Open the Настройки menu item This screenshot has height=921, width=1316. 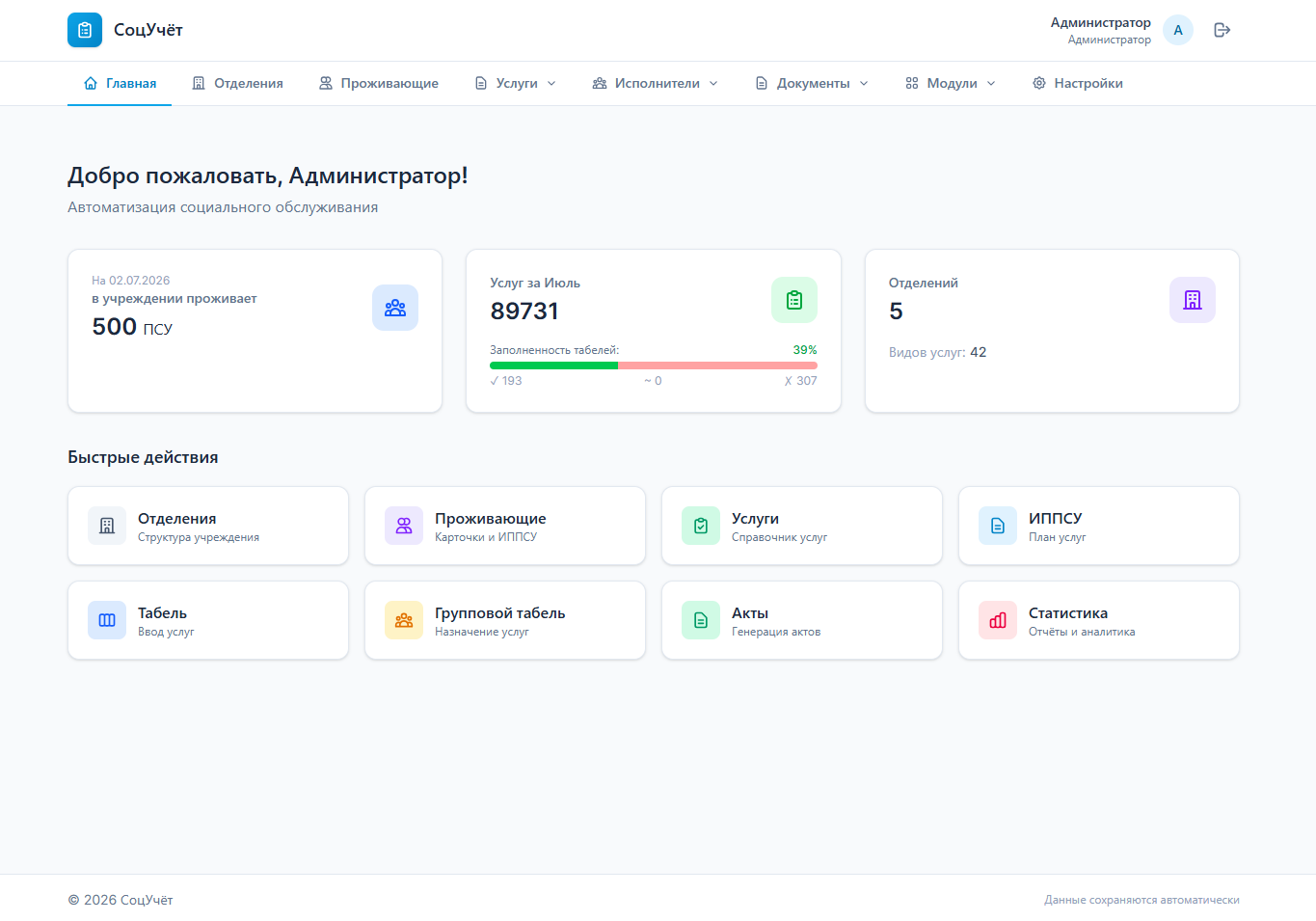[1078, 83]
